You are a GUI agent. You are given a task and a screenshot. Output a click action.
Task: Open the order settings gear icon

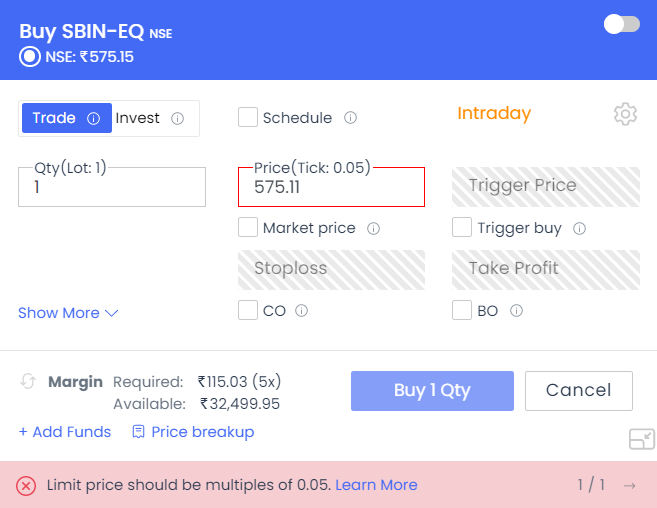click(x=625, y=114)
